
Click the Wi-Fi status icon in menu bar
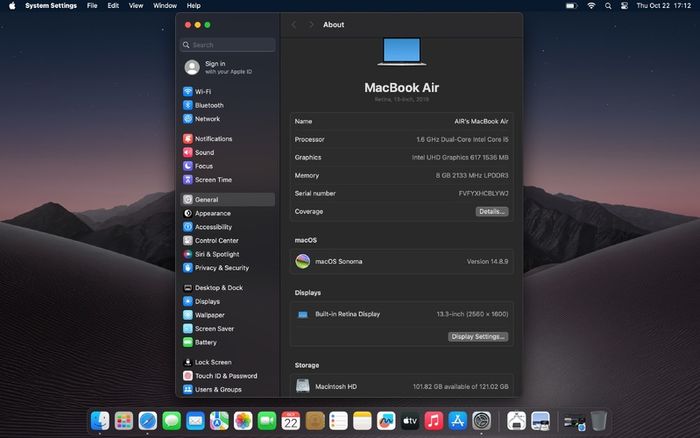tap(591, 6)
